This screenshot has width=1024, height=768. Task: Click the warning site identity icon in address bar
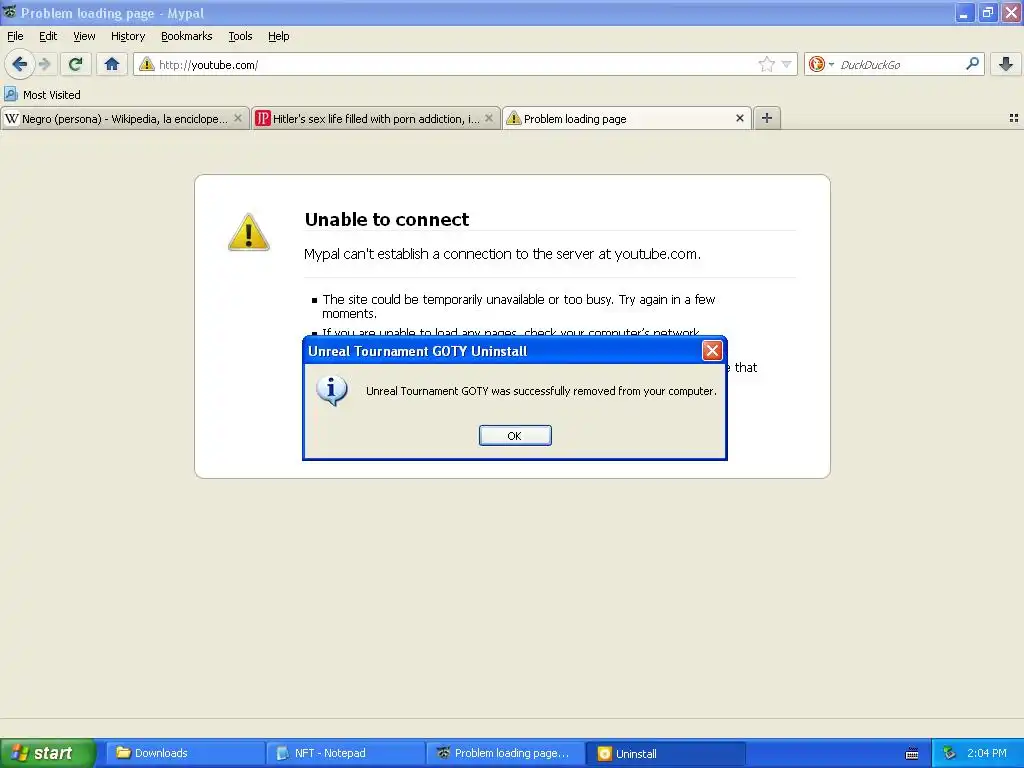[x=146, y=64]
